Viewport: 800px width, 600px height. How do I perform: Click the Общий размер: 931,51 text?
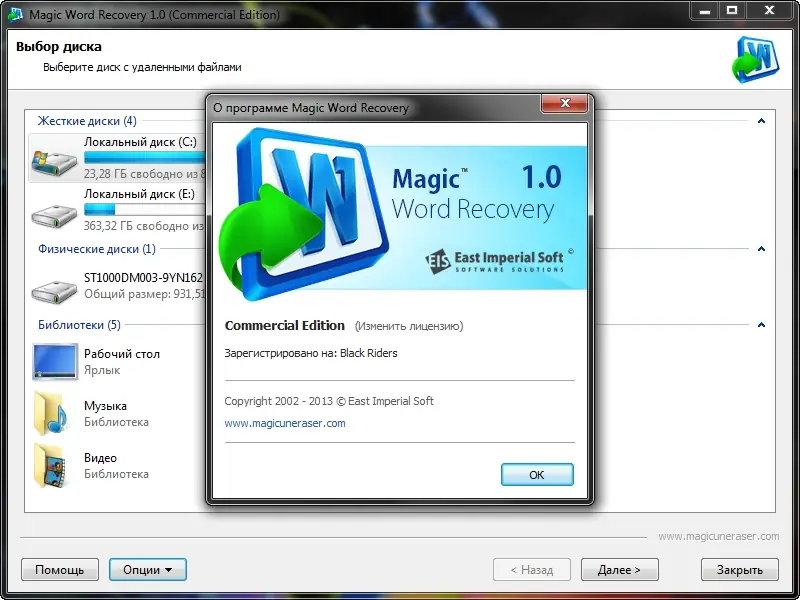(x=144, y=294)
